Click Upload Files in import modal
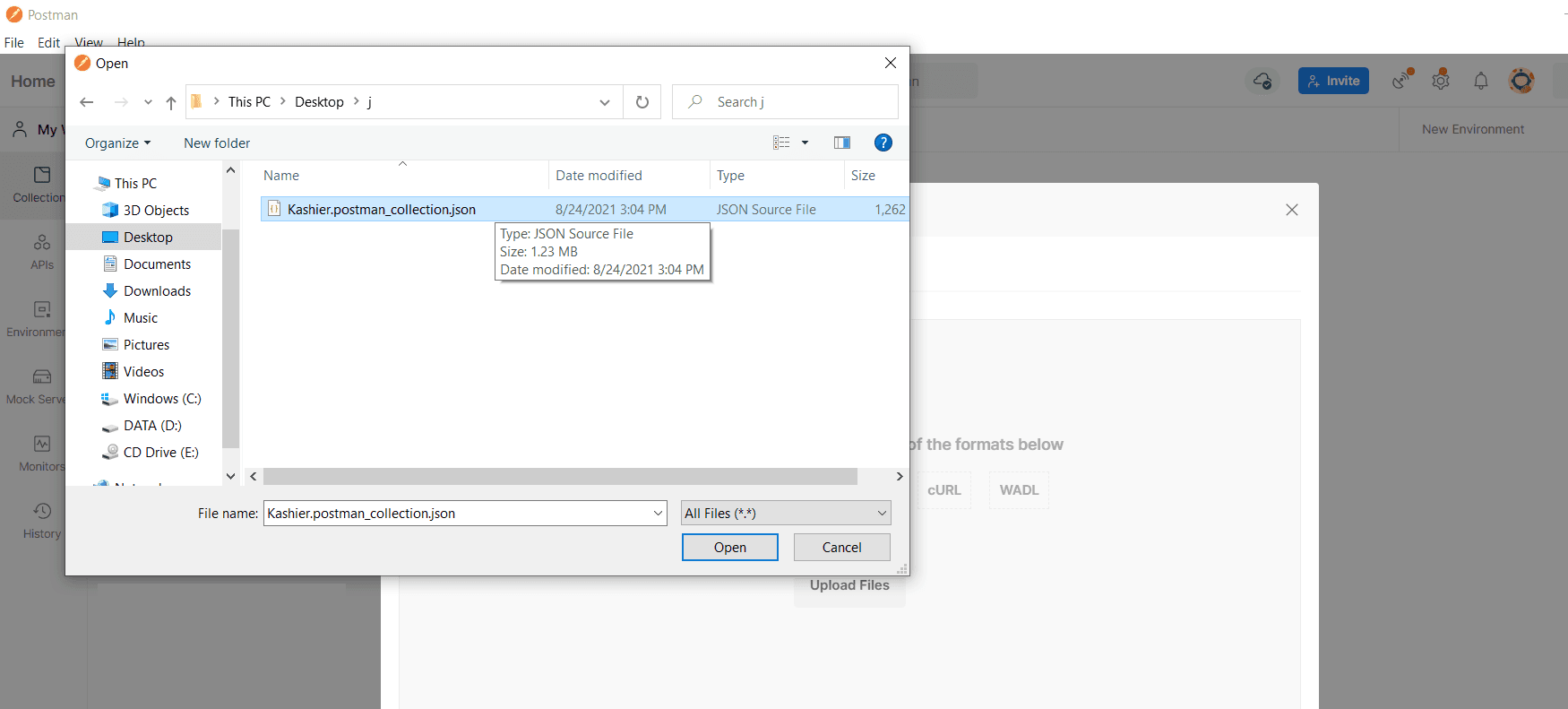This screenshot has width=1568, height=709. [x=849, y=585]
